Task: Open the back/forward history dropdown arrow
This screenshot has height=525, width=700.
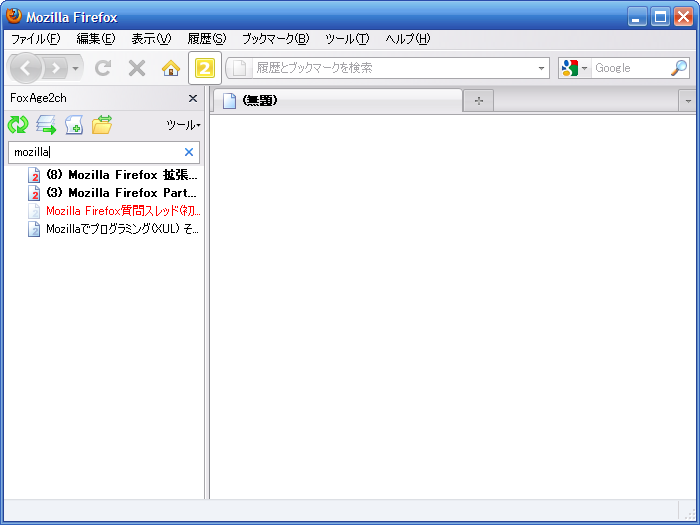Action: point(75,68)
